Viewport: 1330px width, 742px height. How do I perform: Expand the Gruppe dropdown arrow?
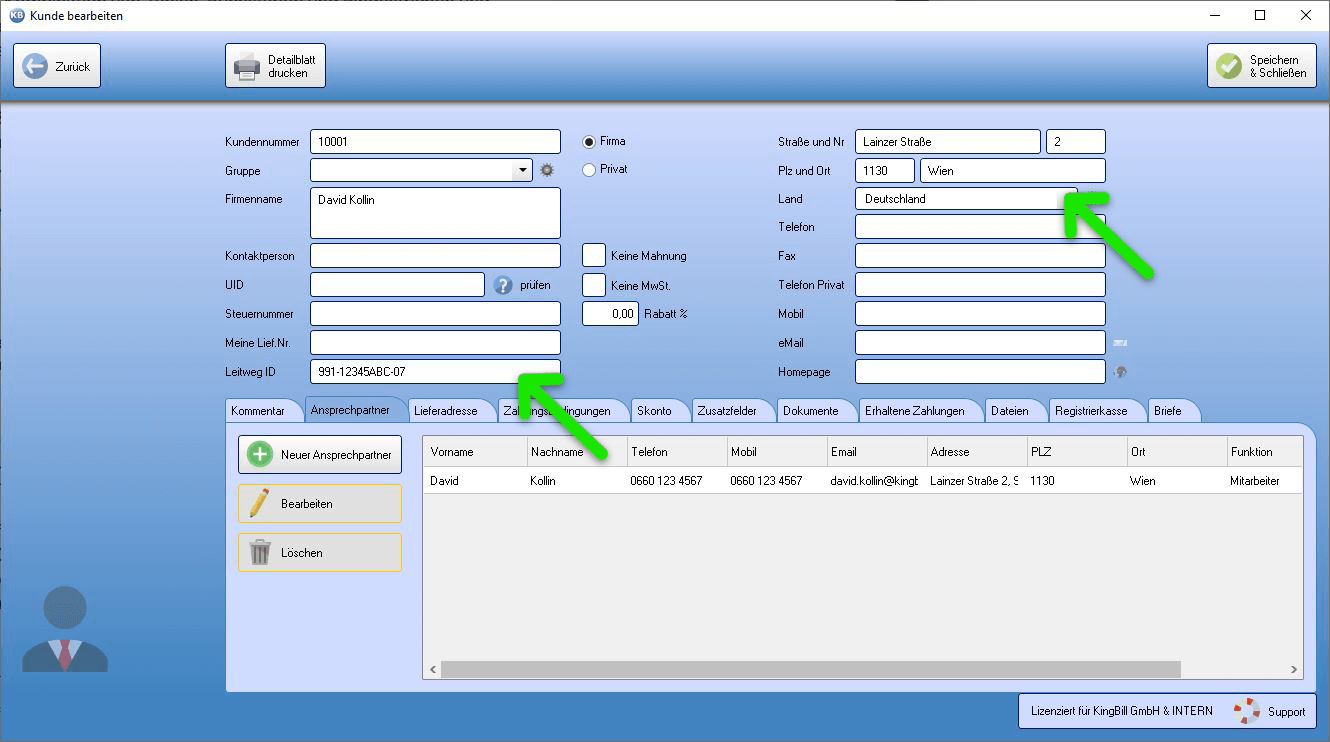(x=522, y=170)
